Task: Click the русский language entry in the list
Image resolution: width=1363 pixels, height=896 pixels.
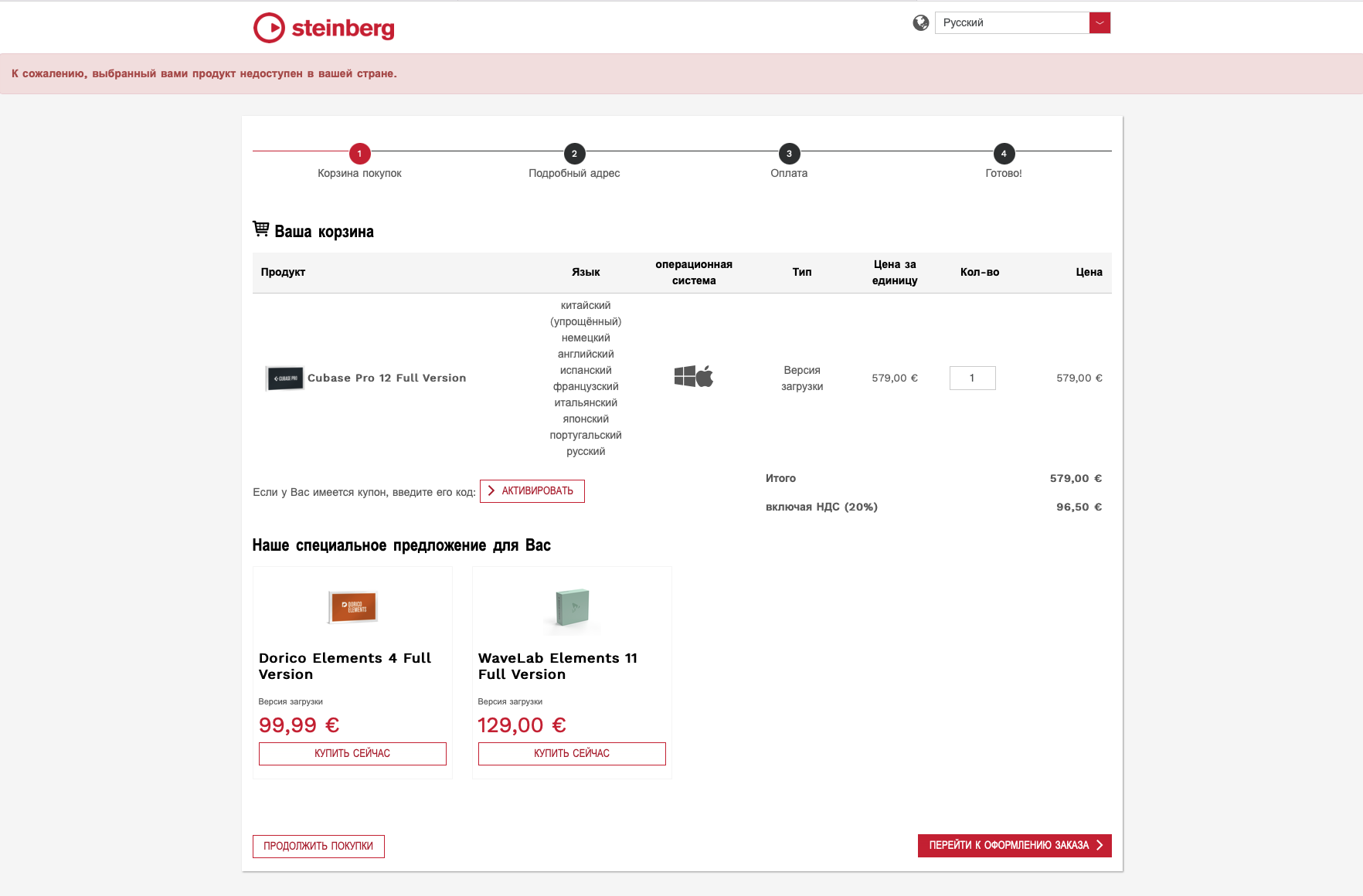Action: [586, 452]
